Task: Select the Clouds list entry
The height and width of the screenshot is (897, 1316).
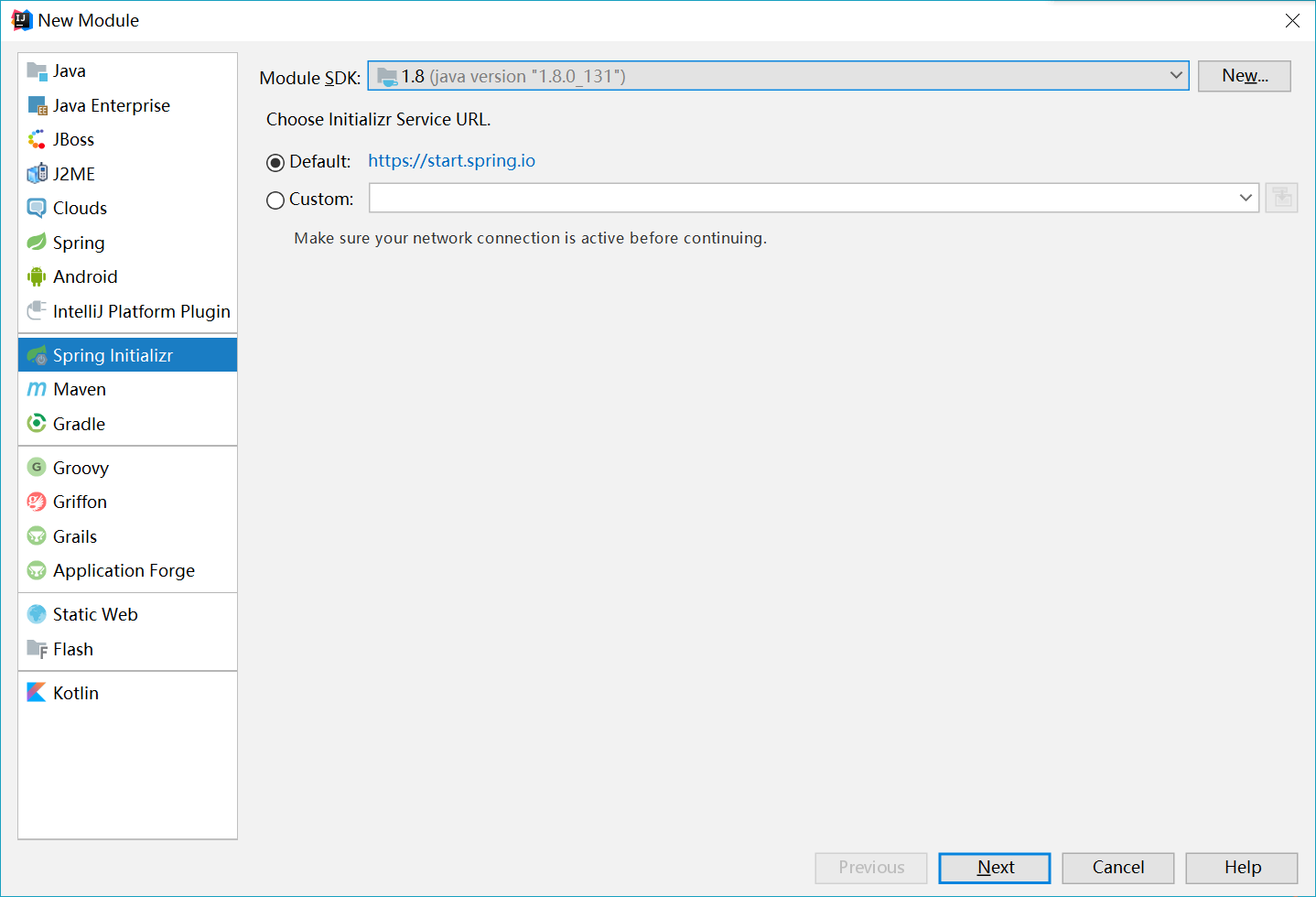Action: pos(127,209)
